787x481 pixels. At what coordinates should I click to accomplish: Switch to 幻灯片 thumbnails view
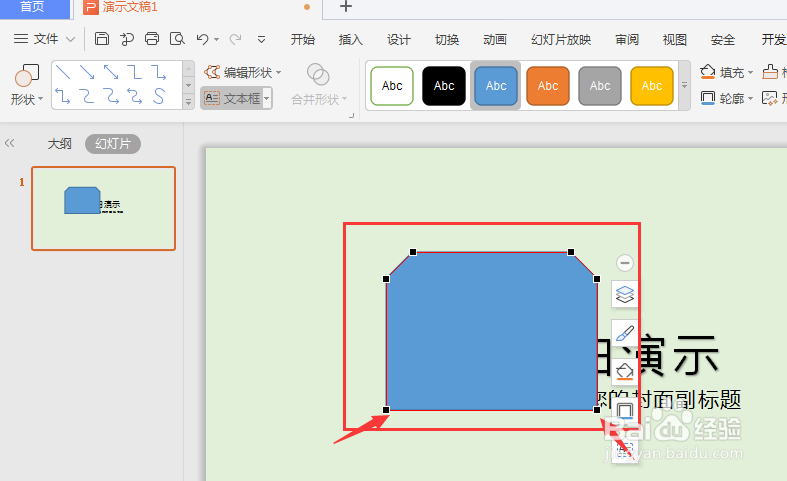113,144
